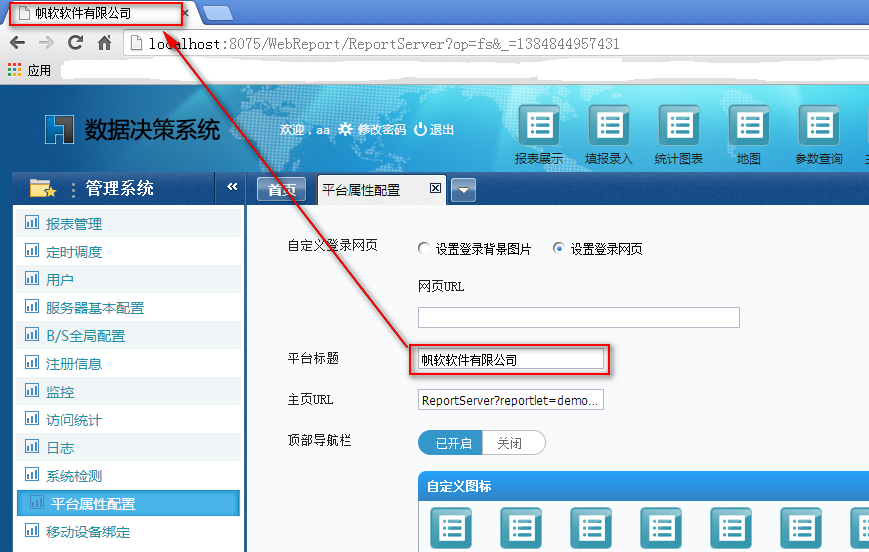Open 系统检测 in sidebar
Viewport: 869px width, 552px height.
point(129,476)
